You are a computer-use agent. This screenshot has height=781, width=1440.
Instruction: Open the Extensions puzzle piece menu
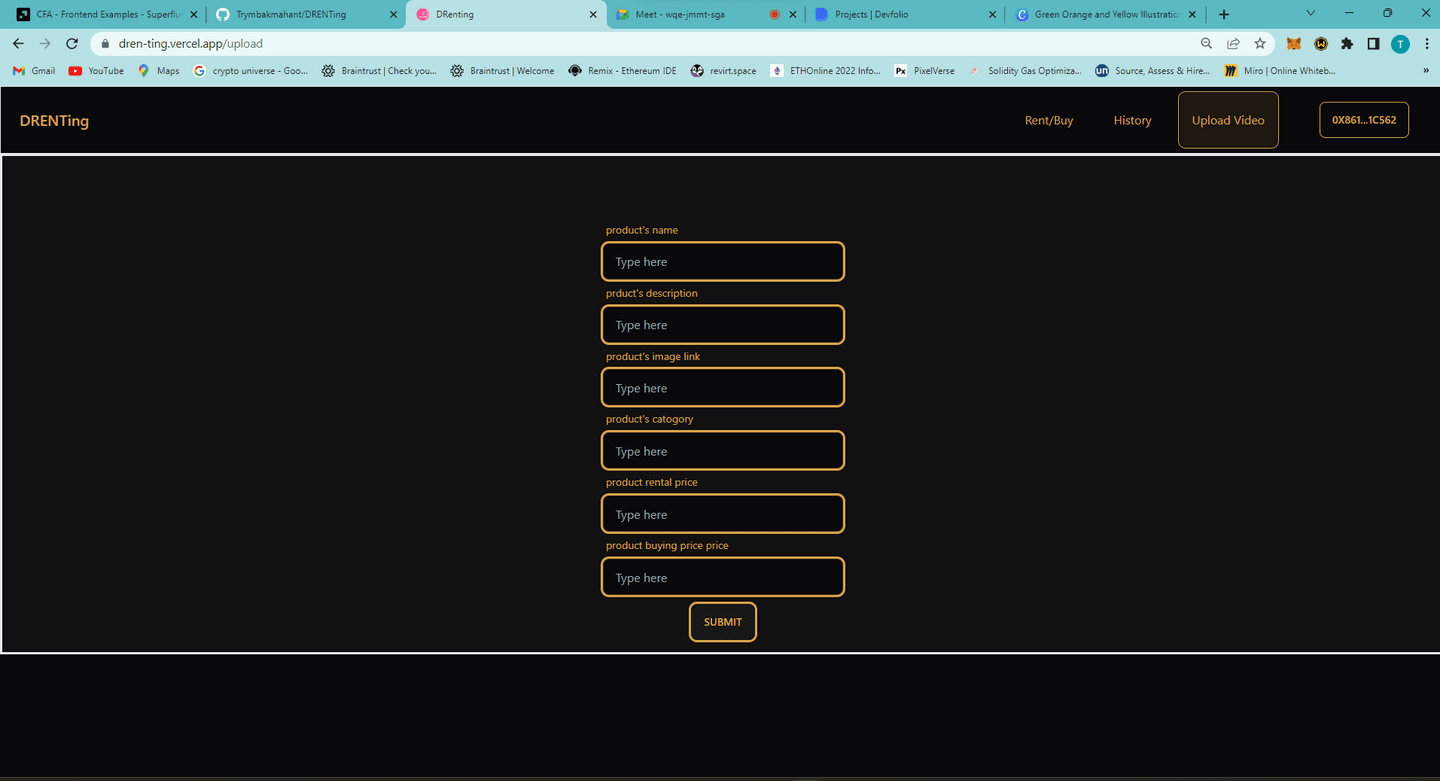tap(1347, 44)
